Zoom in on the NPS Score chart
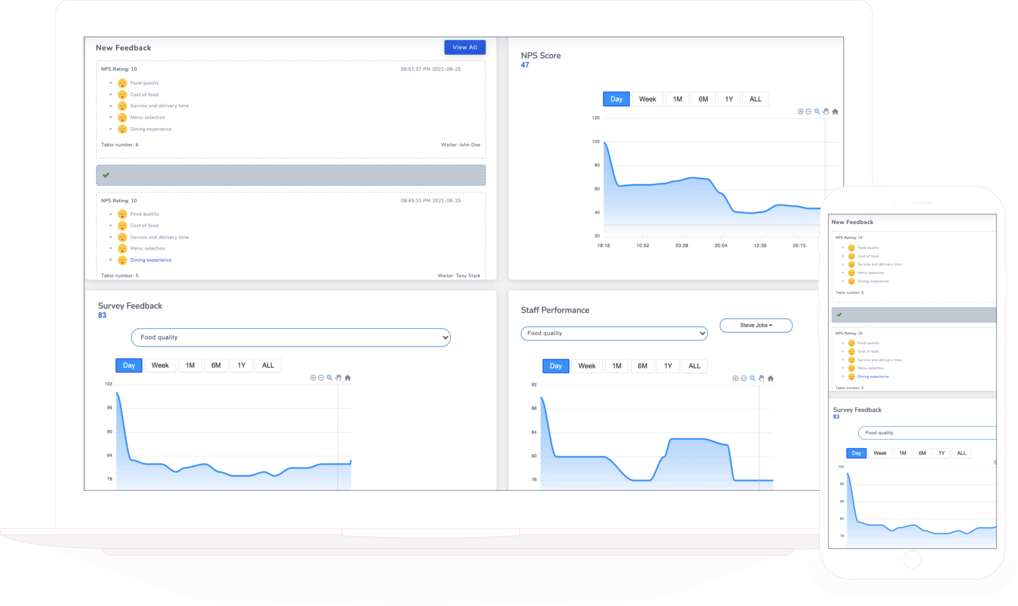The height and width of the screenshot is (606, 1018). pos(801,112)
